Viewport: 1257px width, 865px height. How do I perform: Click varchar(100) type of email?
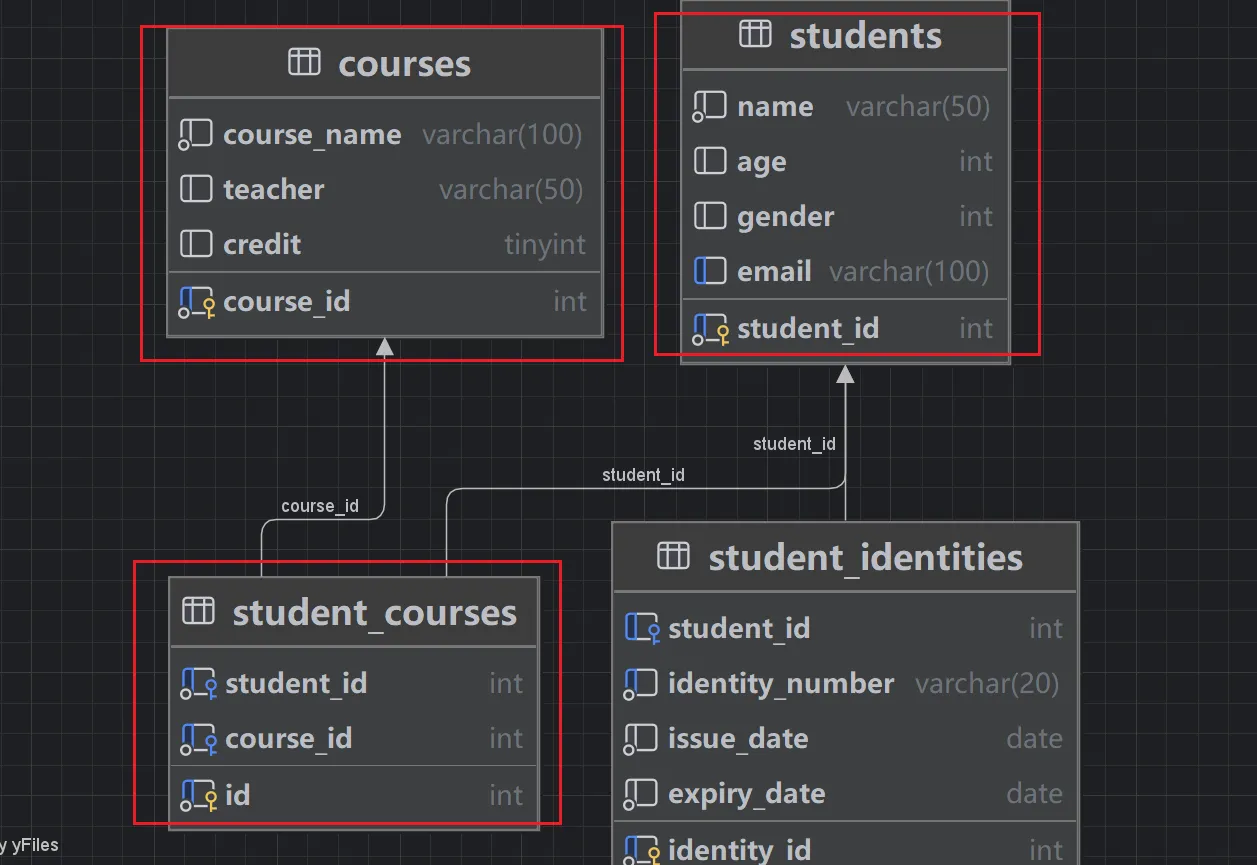909,272
